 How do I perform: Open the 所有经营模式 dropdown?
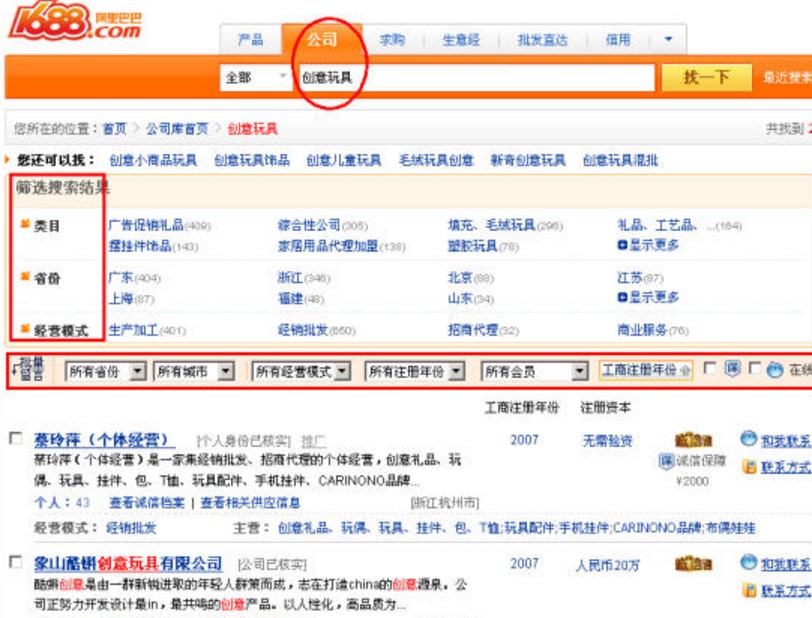click(x=301, y=371)
